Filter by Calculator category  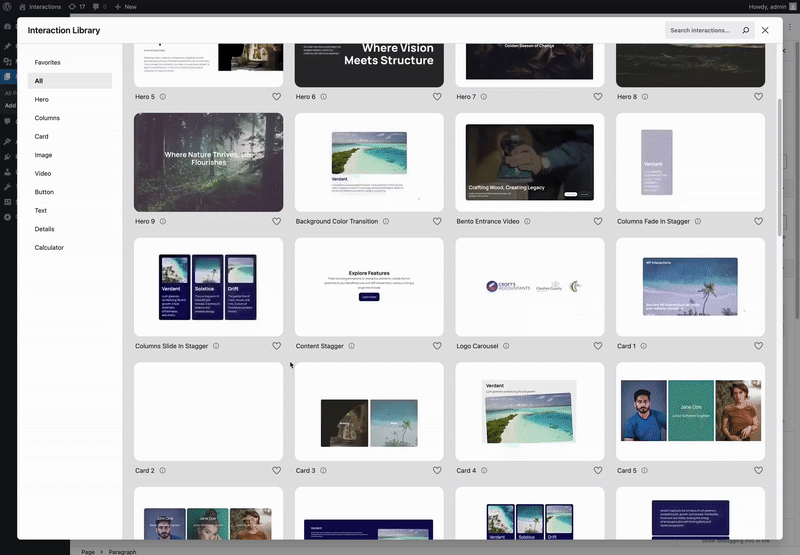[x=49, y=247]
